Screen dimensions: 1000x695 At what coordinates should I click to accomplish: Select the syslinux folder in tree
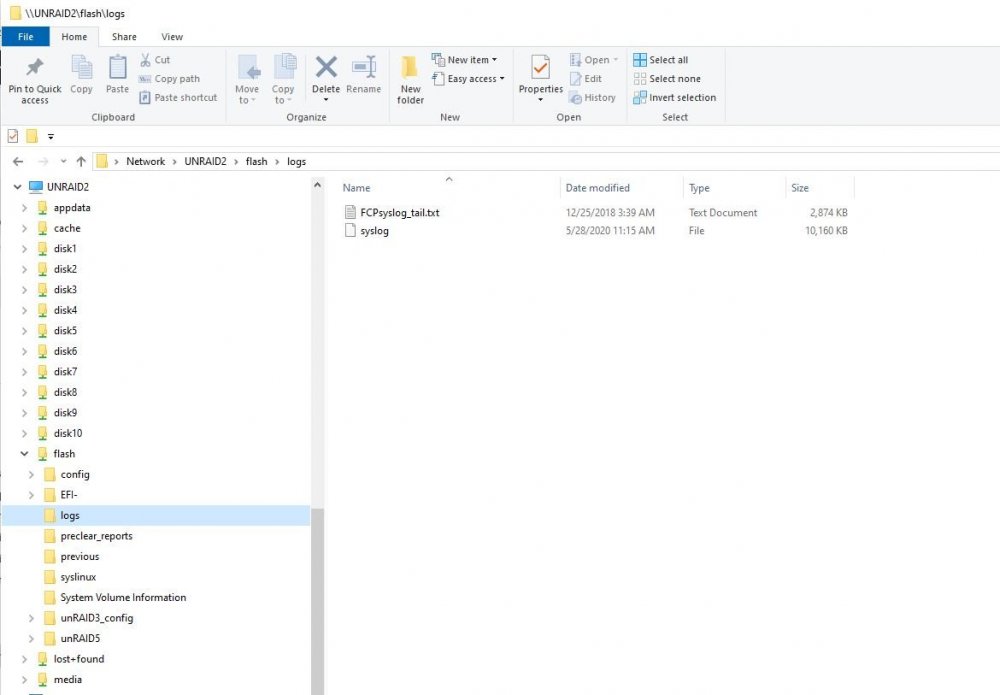(78, 577)
